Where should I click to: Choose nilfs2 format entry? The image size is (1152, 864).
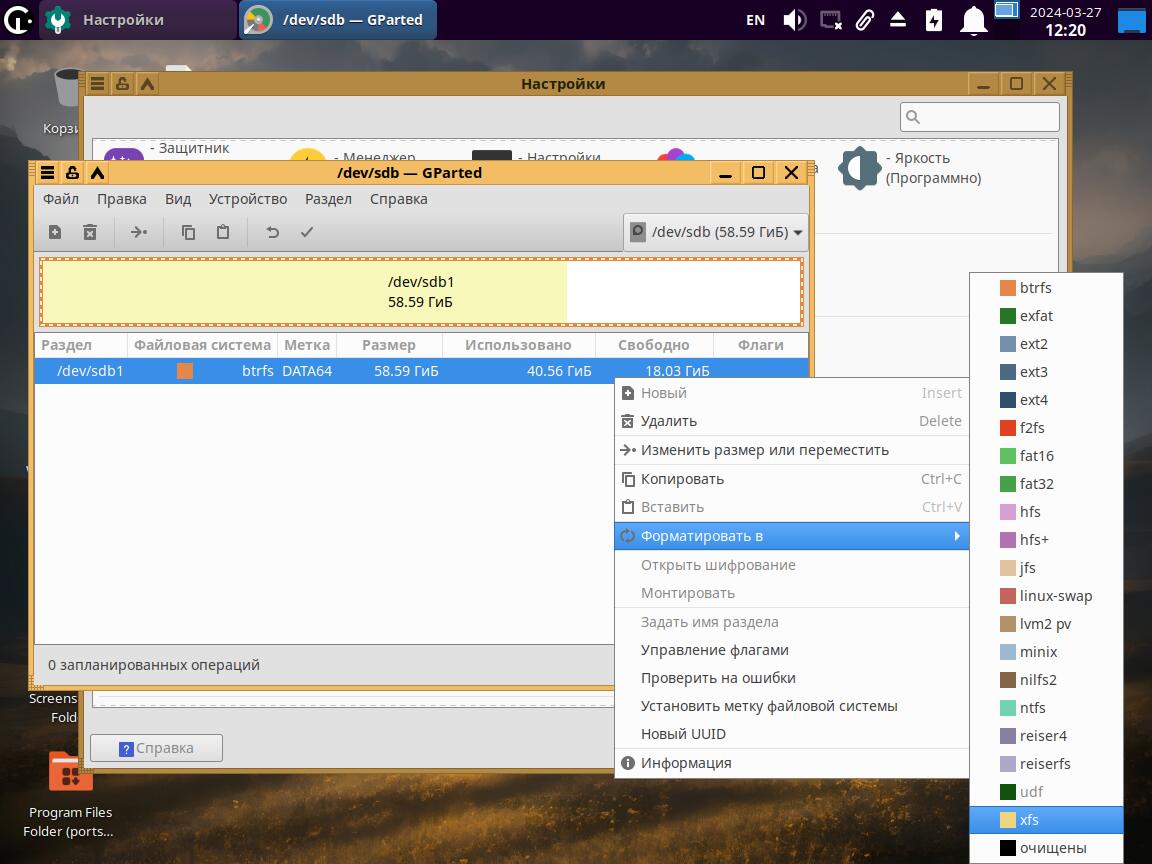pyautogui.click(x=1046, y=680)
